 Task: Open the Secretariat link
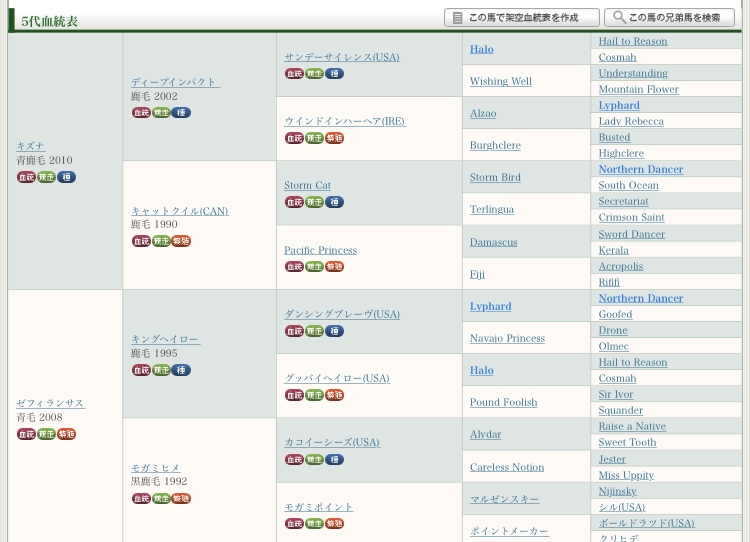point(624,201)
